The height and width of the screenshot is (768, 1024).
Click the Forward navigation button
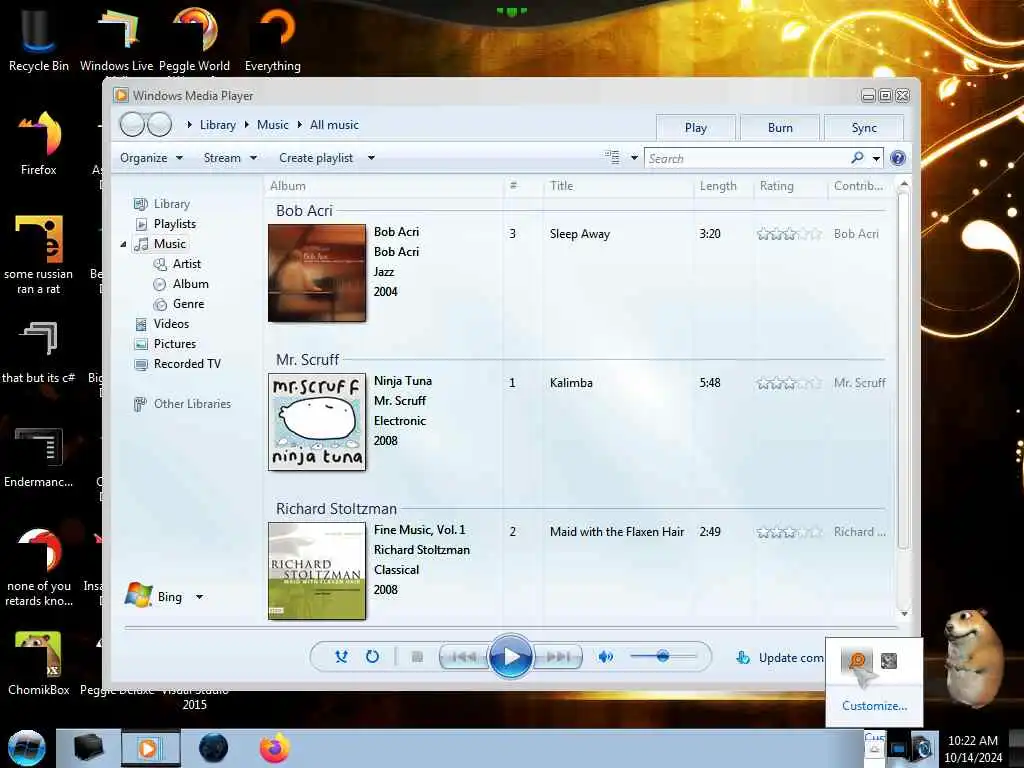[x=159, y=124]
